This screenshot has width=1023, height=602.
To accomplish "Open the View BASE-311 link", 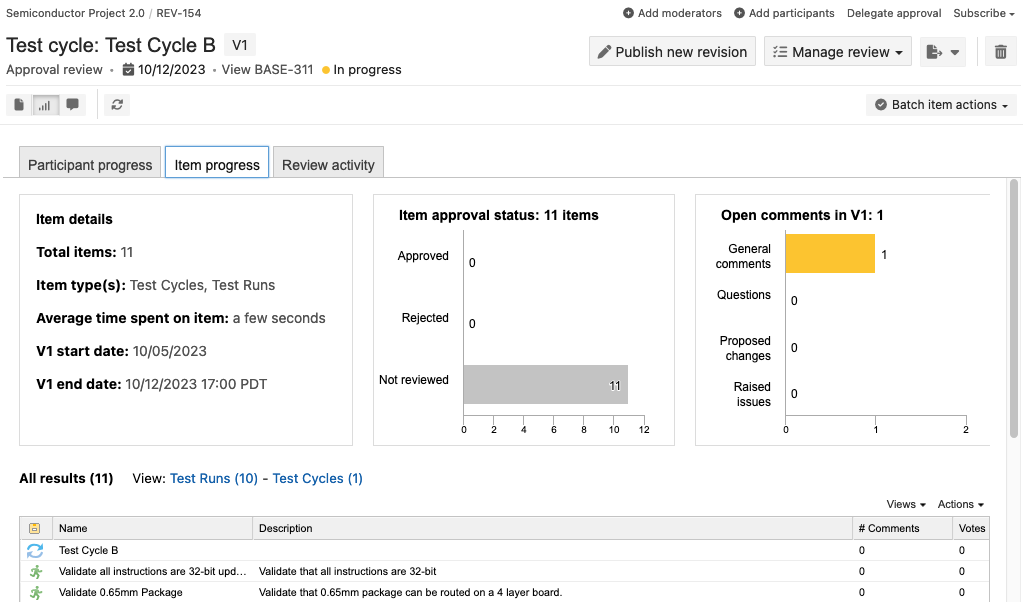I will click(x=267, y=69).
